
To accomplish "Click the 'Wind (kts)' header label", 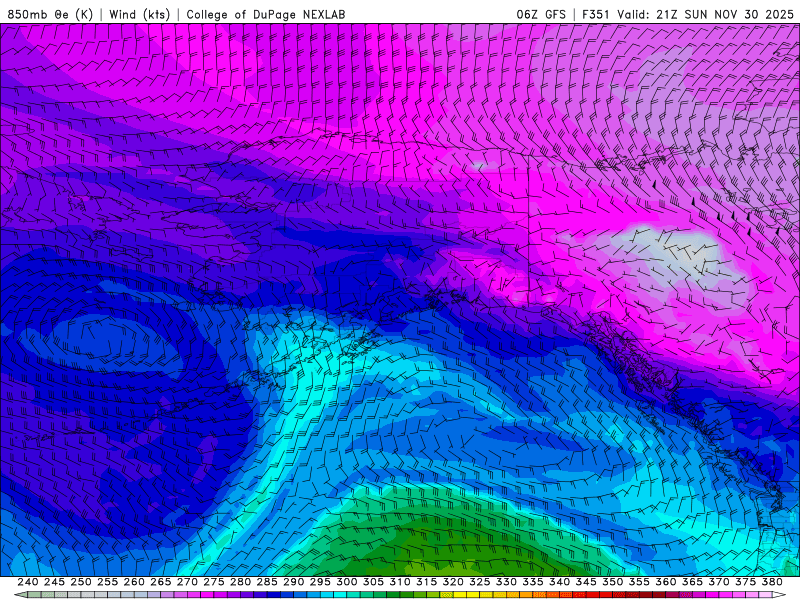I will point(139,15).
